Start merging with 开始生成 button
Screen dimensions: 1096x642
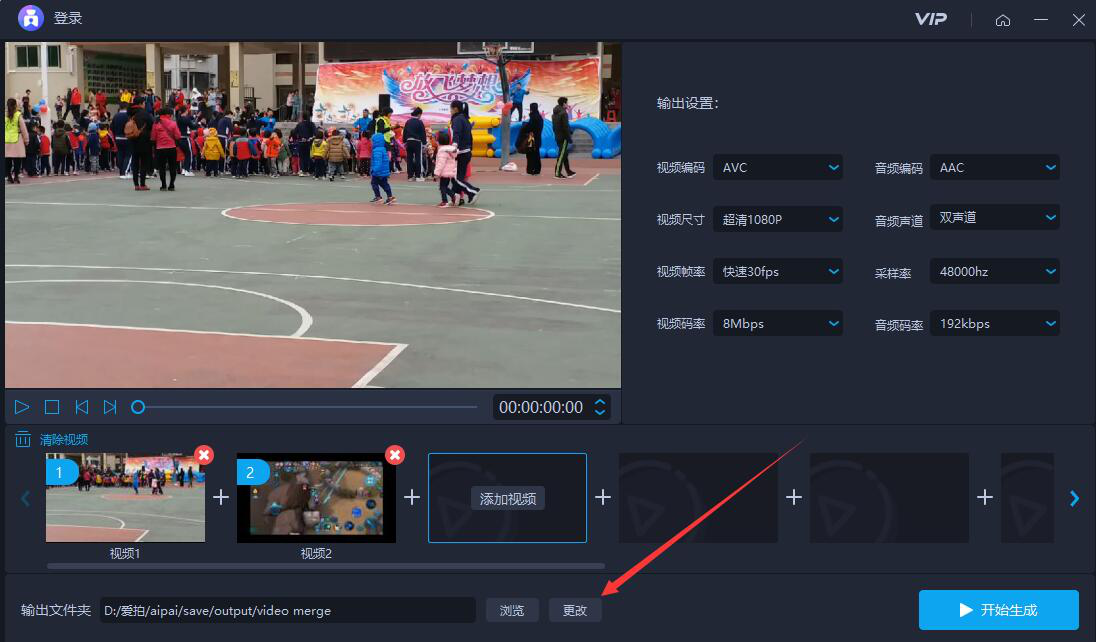999,610
